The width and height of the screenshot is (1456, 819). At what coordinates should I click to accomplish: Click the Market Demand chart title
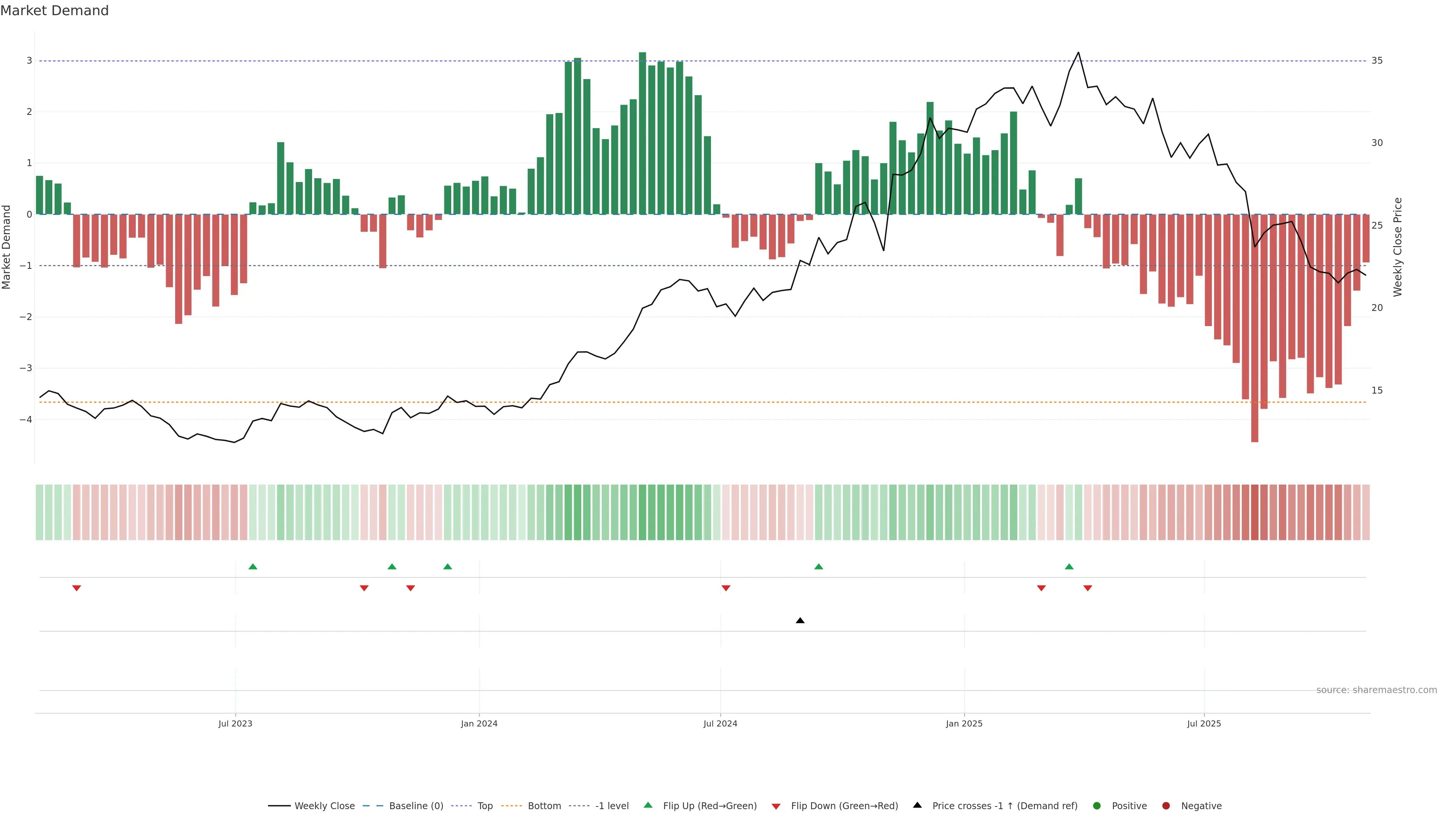(x=54, y=11)
